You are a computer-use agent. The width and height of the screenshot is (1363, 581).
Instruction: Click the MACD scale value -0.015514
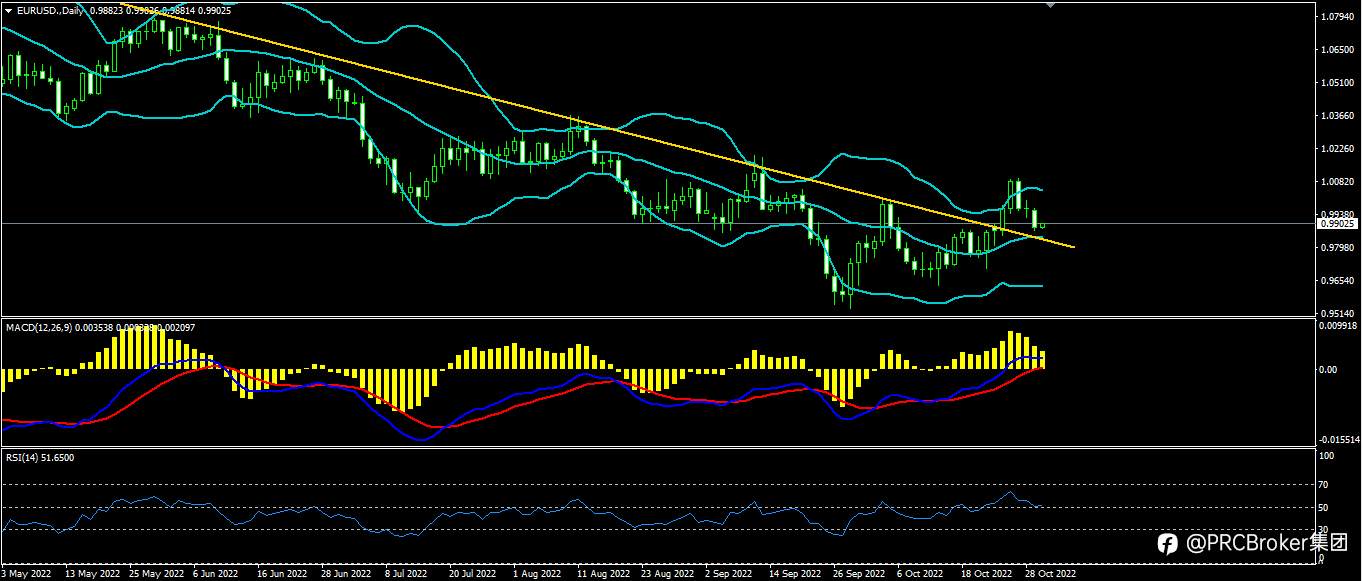[x=1341, y=439]
